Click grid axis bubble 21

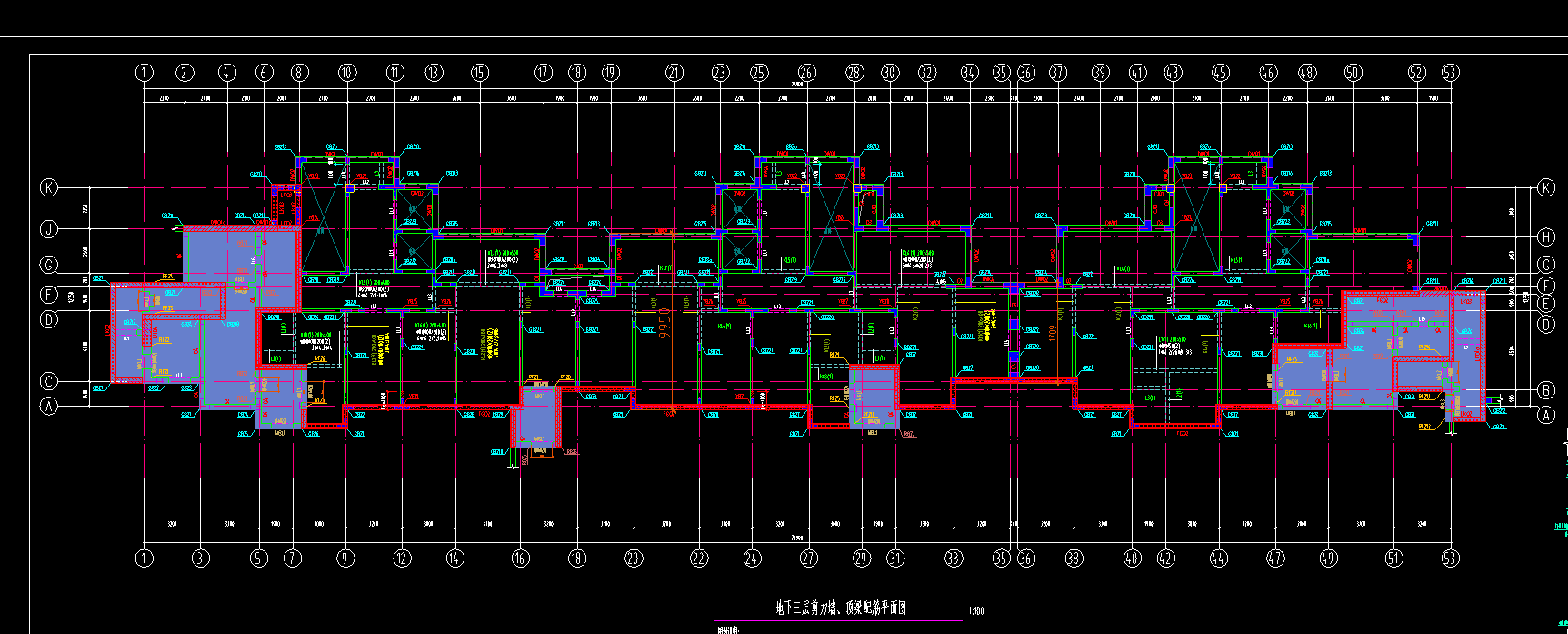(674, 73)
